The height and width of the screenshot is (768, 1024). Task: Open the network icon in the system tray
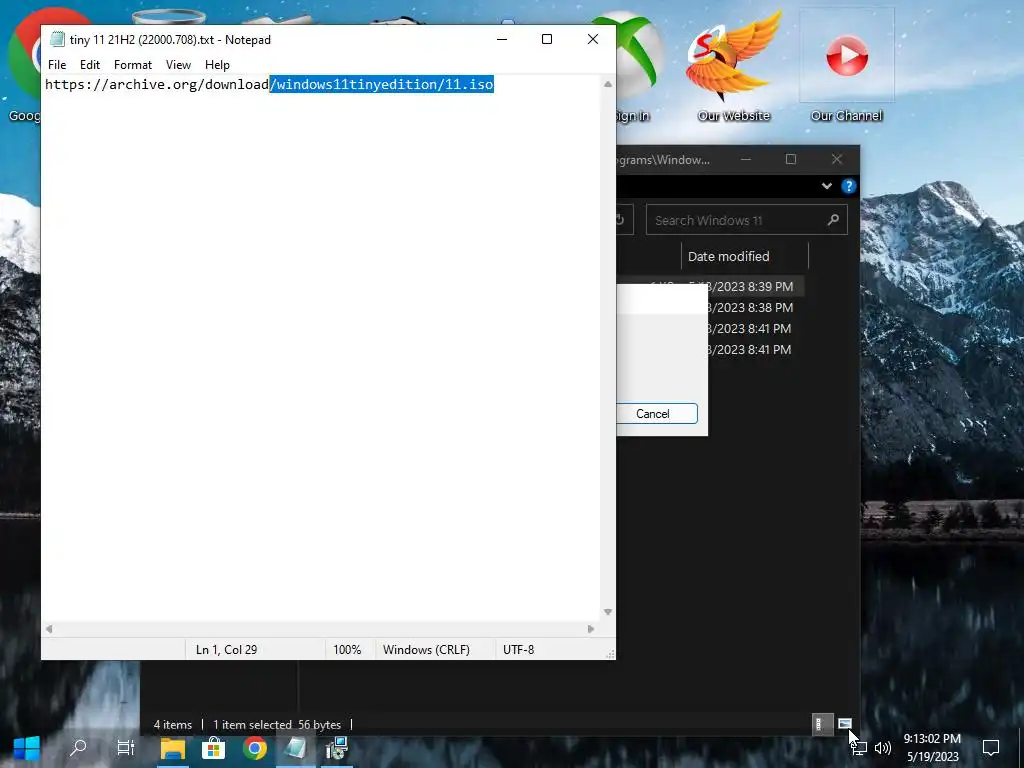click(859, 748)
